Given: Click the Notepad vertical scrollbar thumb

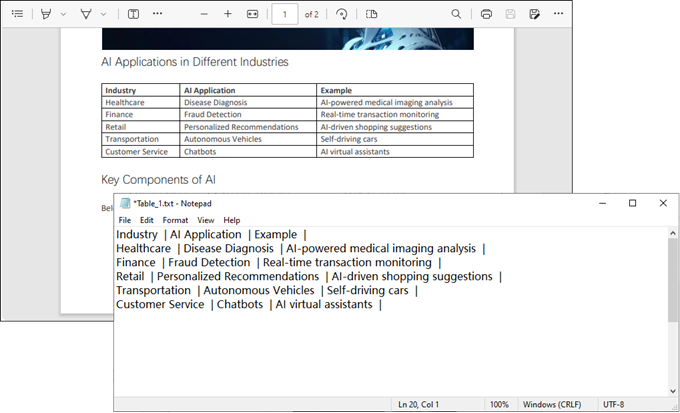Looking at the screenshot, I should coord(673,280).
